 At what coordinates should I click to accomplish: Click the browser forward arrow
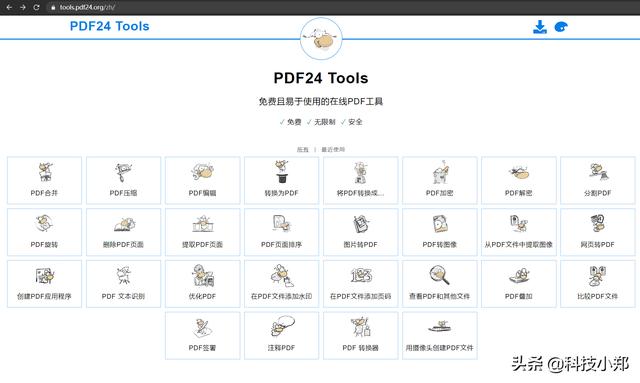pos(23,7)
